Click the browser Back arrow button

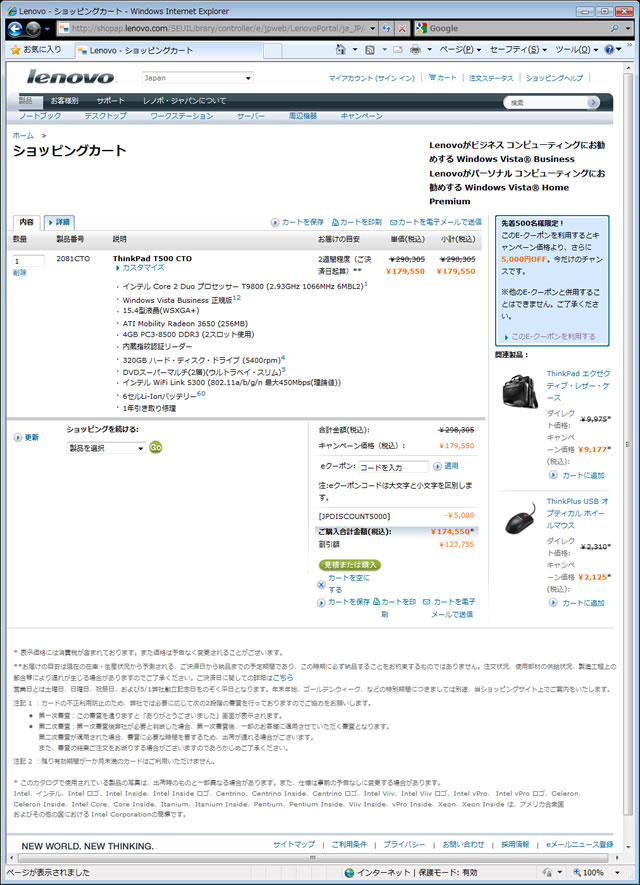(15, 28)
